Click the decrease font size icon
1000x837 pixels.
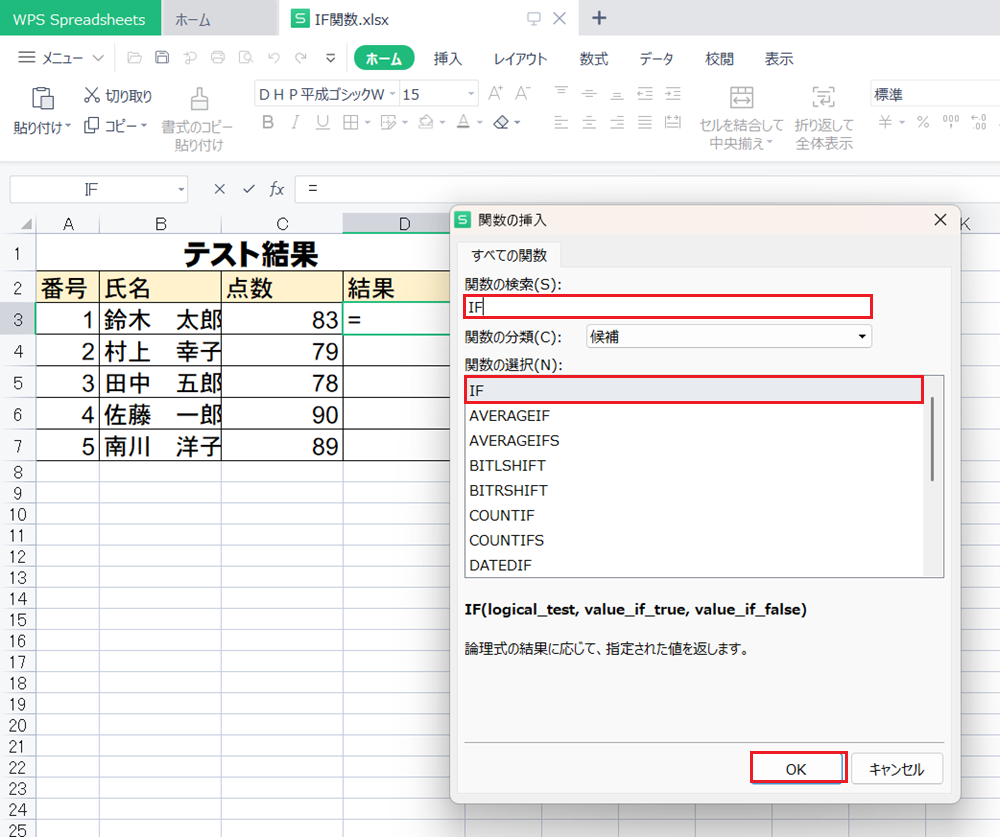click(523, 94)
